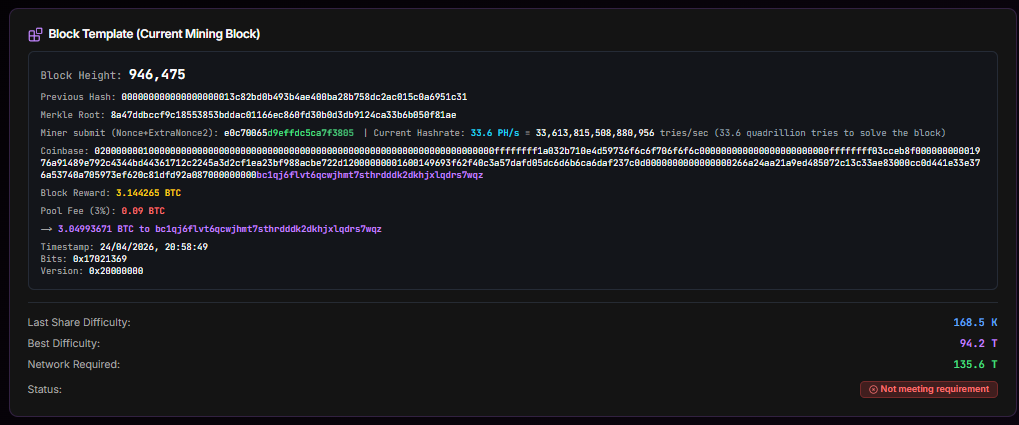Click the 33,613,815,508,880,956 tries/sec figure

pyautogui.click(x=595, y=133)
